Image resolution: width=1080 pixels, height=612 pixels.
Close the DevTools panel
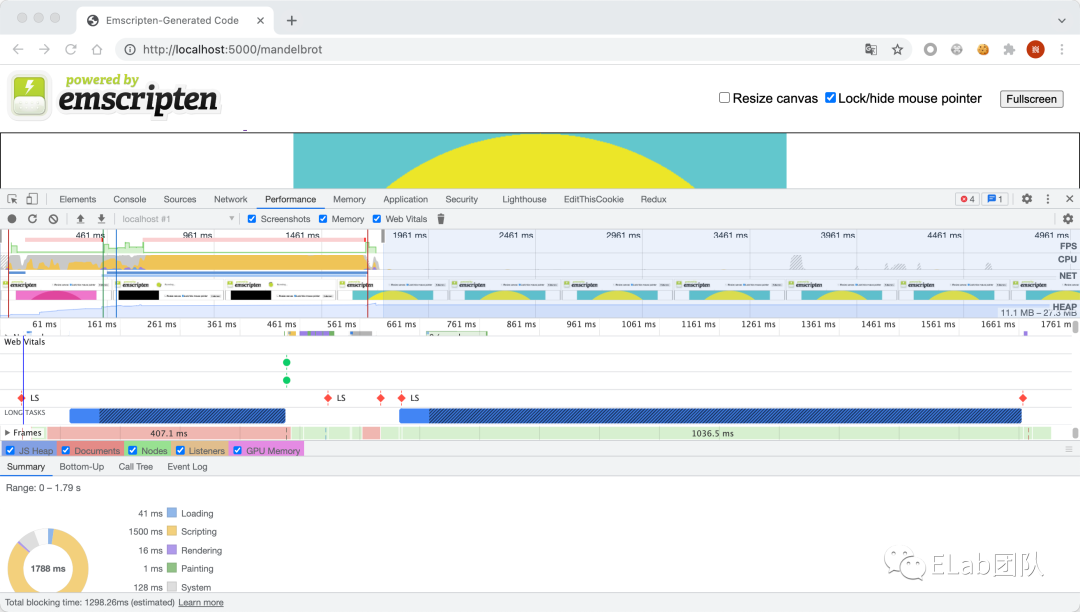pos(1070,199)
